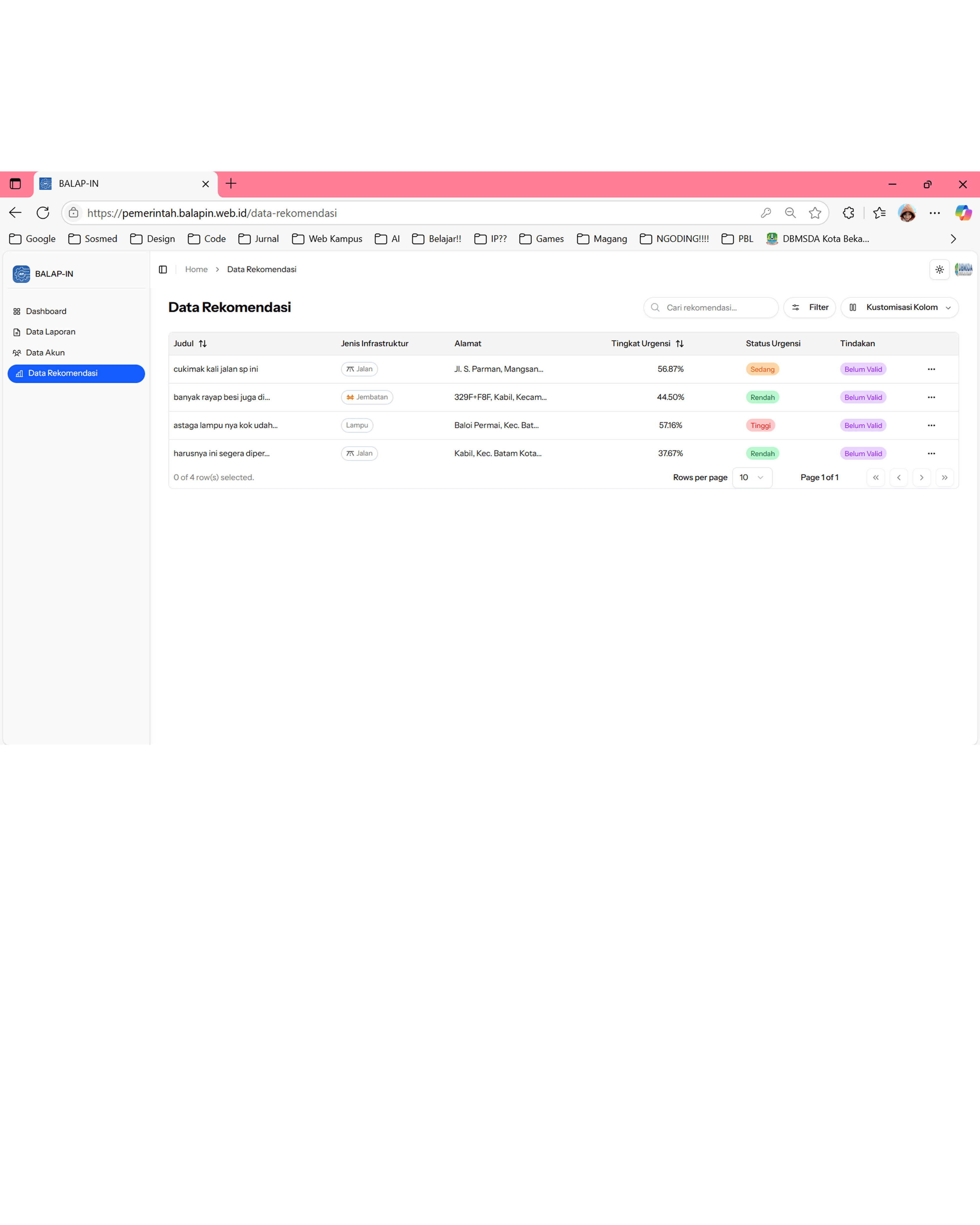Open Design bookmarks folder
The width and height of the screenshot is (980, 1225).
click(x=152, y=239)
